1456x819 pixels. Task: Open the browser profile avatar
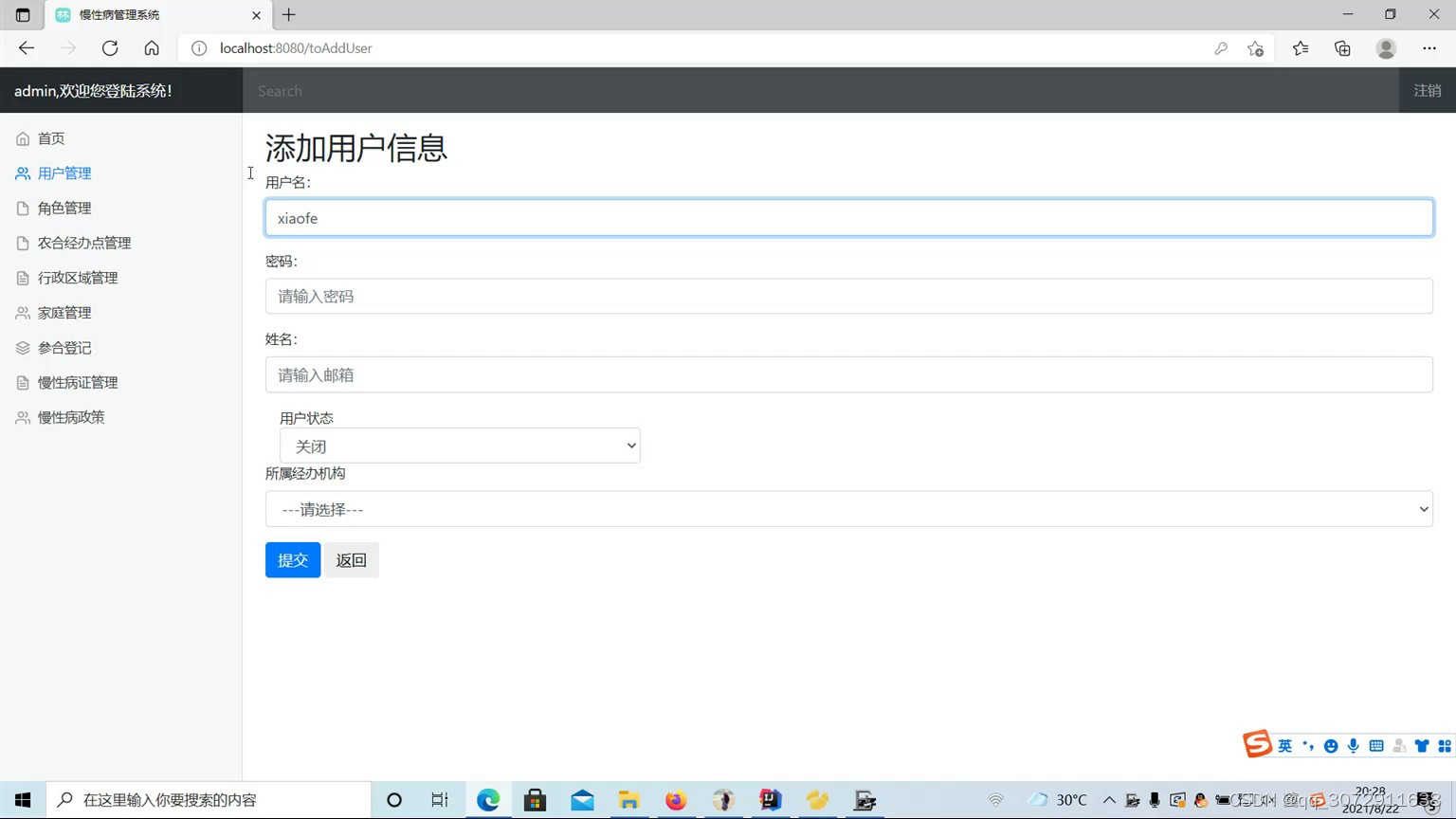point(1386,48)
